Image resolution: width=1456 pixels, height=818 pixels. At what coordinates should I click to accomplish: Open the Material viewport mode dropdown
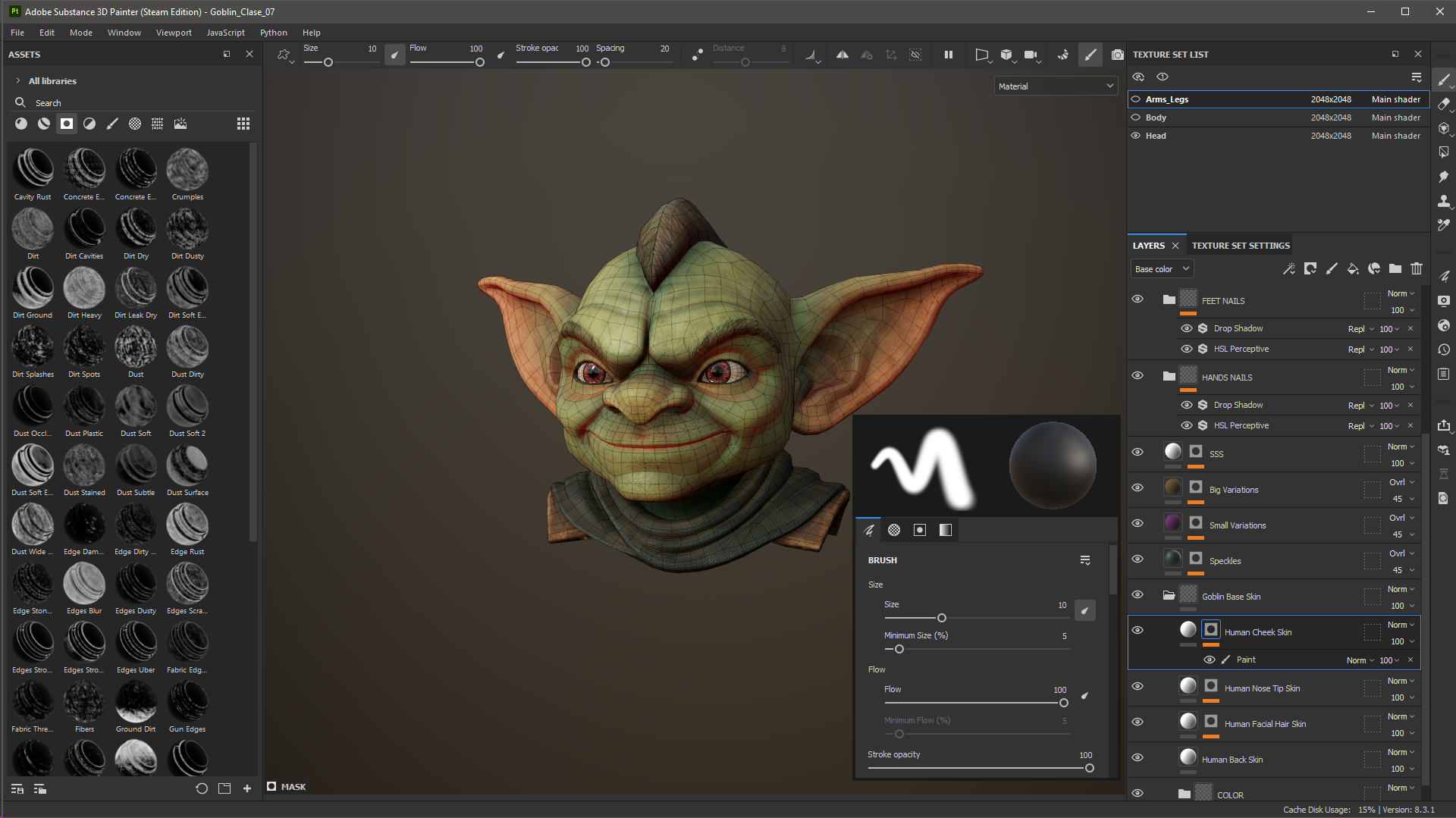coord(1055,86)
